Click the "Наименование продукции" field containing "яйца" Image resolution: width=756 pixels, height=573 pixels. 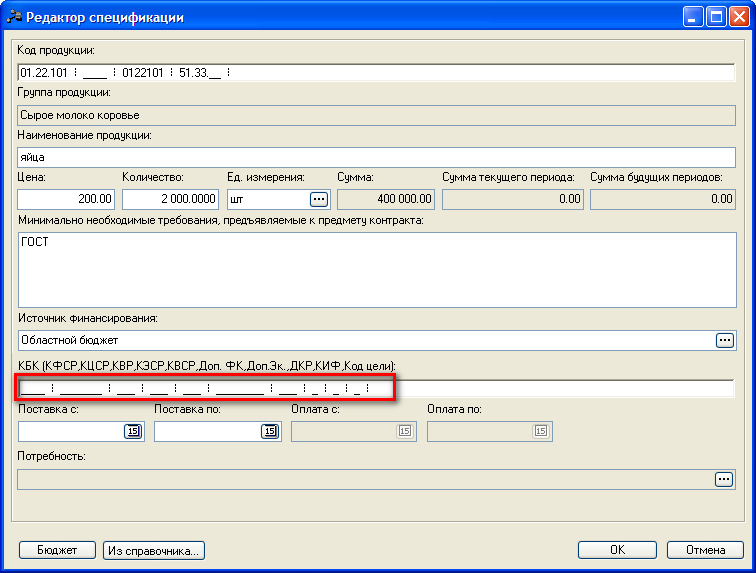[x=376, y=157]
